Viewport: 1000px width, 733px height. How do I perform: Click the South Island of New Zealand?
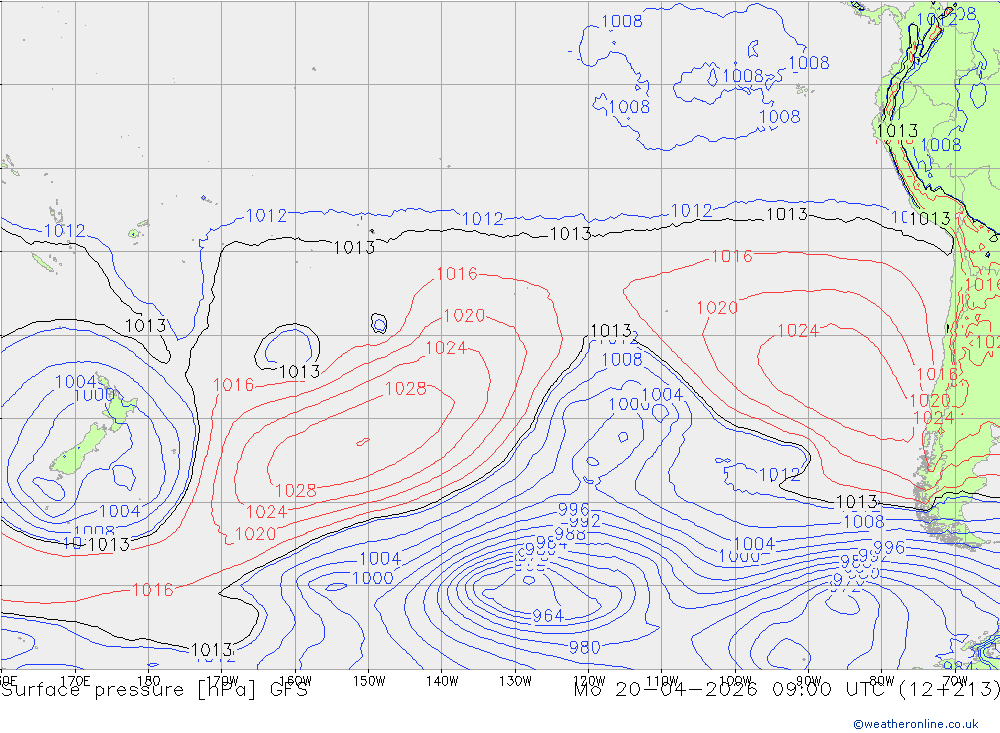tap(80, 450)
